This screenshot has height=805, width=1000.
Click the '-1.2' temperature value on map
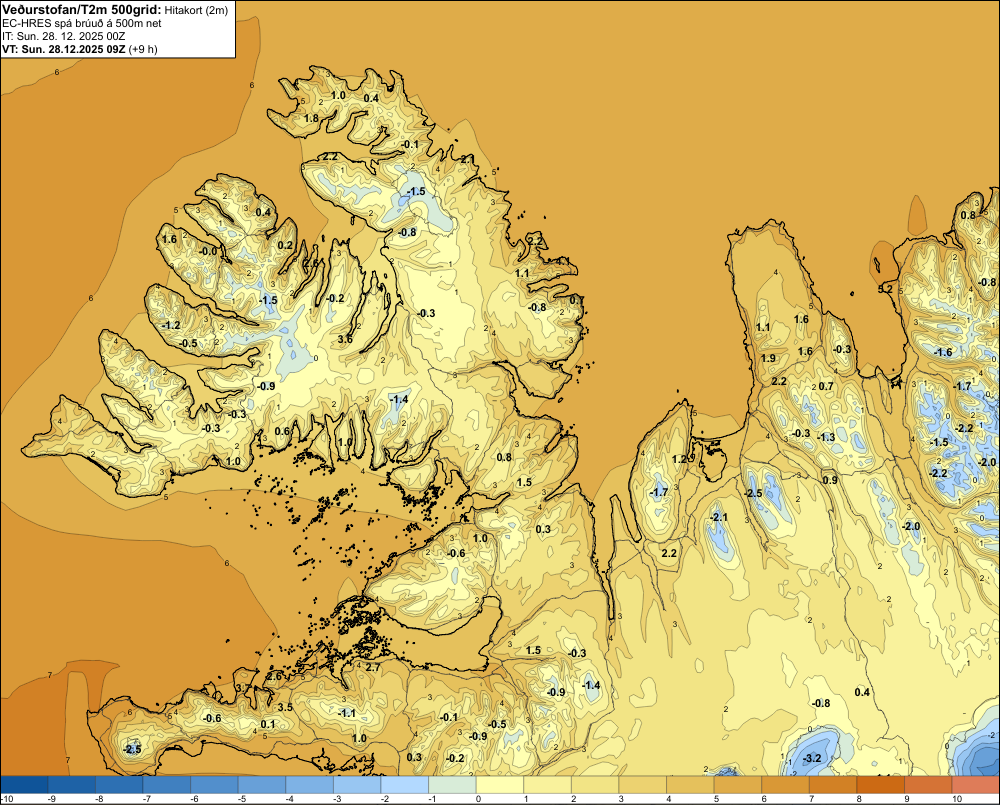(x=171, y=325)
